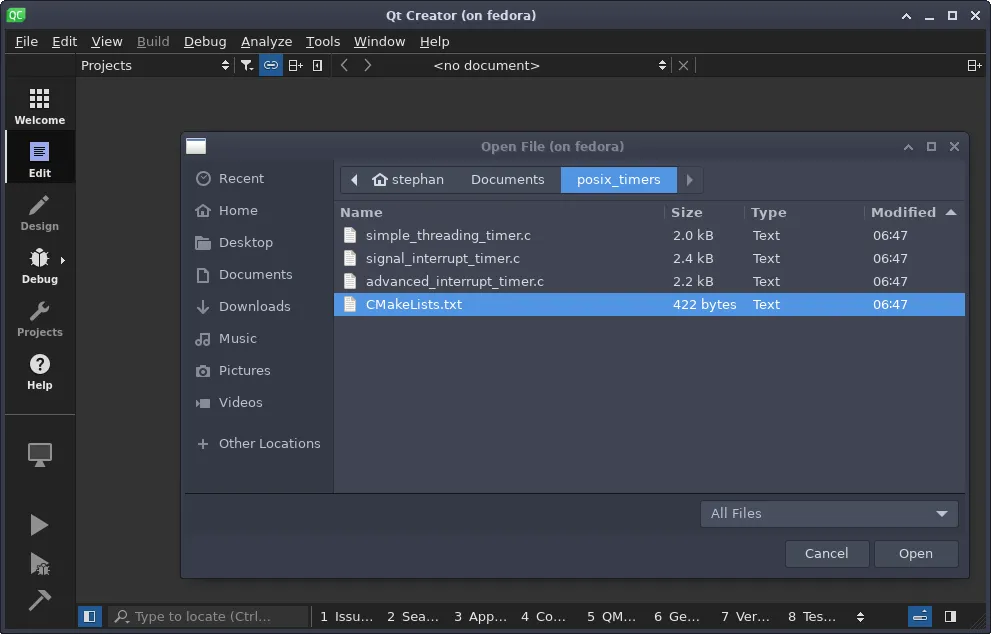Screen dimensions: 991x634
Task: Navigate back in editor history
Action: [x=344, y=65]
